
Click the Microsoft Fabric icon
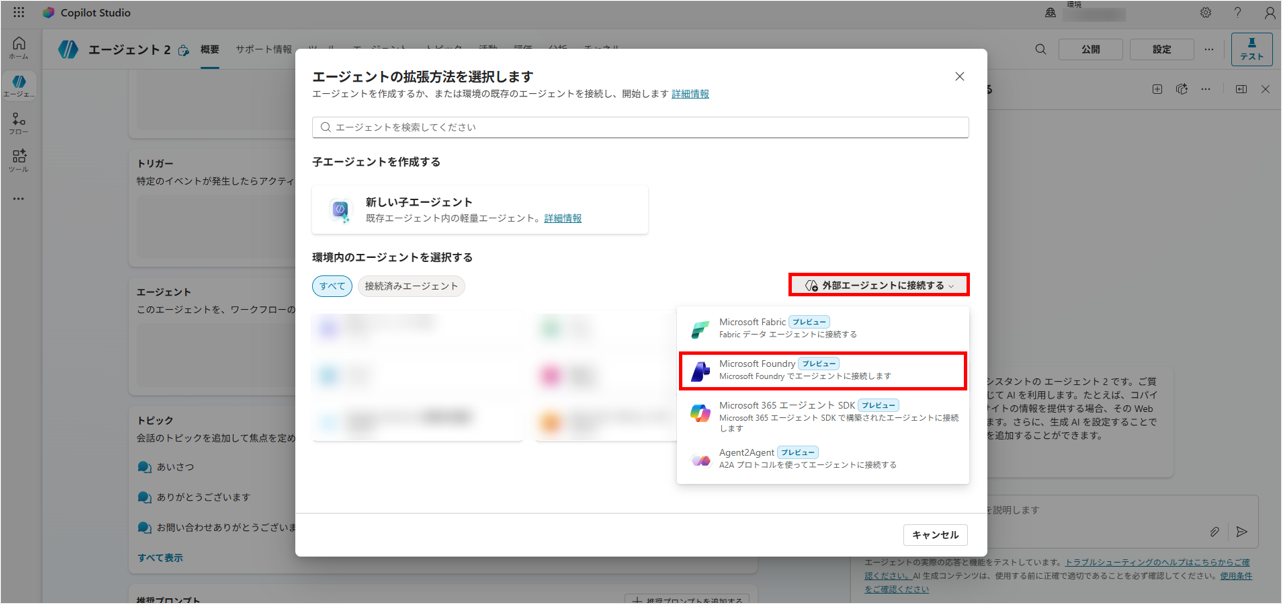(700, 329)
